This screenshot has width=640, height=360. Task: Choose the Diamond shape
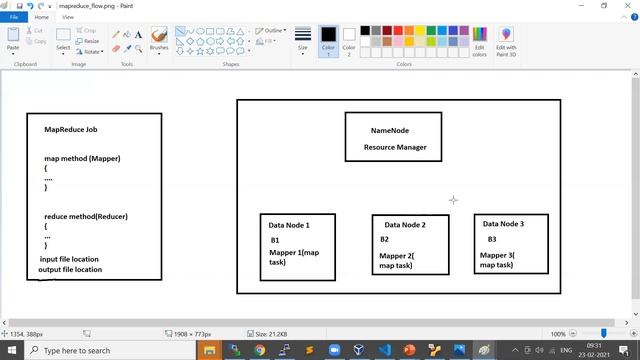point(190,41)
